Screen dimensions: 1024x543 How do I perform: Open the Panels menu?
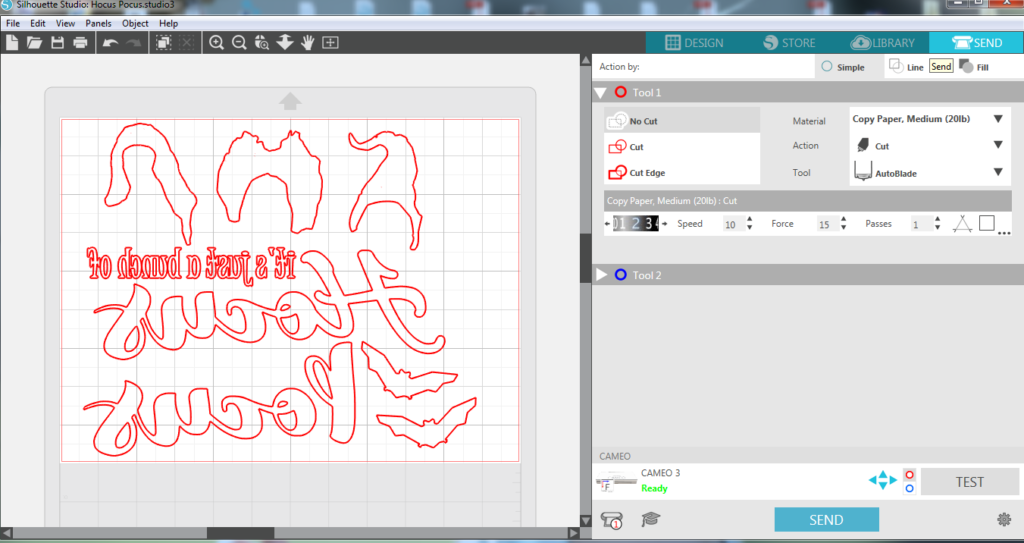(98, 22)
